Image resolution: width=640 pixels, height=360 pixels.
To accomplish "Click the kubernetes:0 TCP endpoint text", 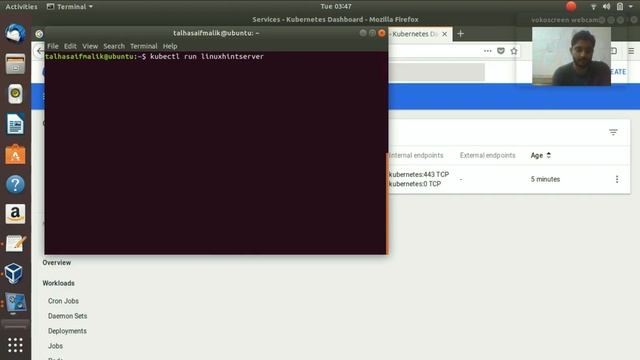I will [x=415, y=184].
